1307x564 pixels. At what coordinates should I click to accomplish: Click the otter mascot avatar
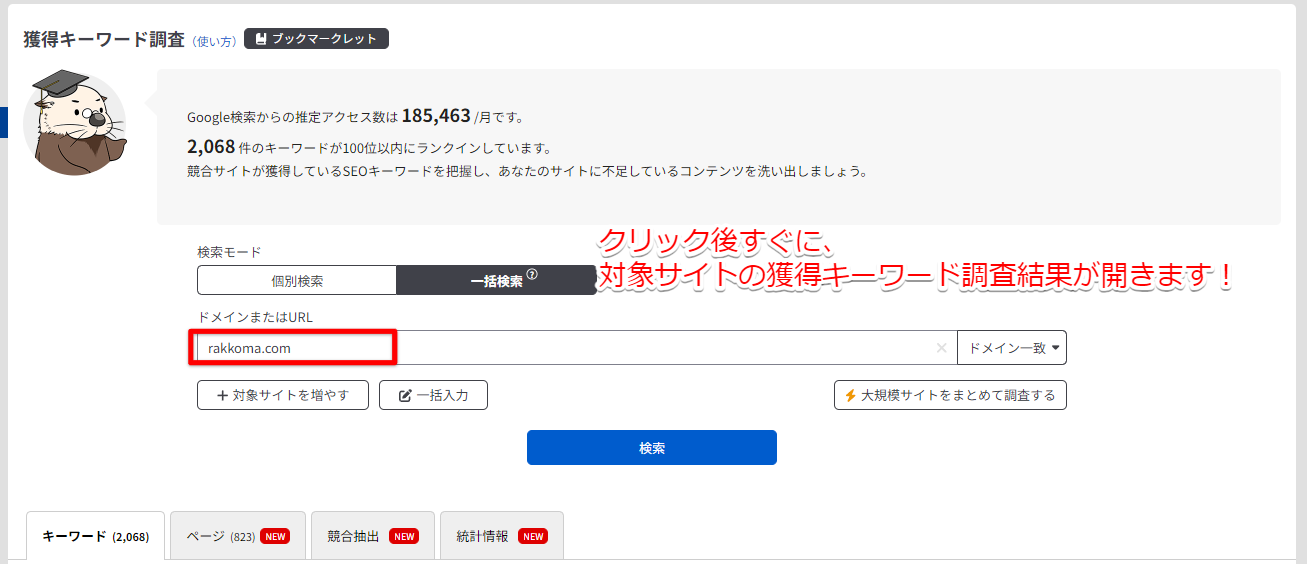(75, 123)
